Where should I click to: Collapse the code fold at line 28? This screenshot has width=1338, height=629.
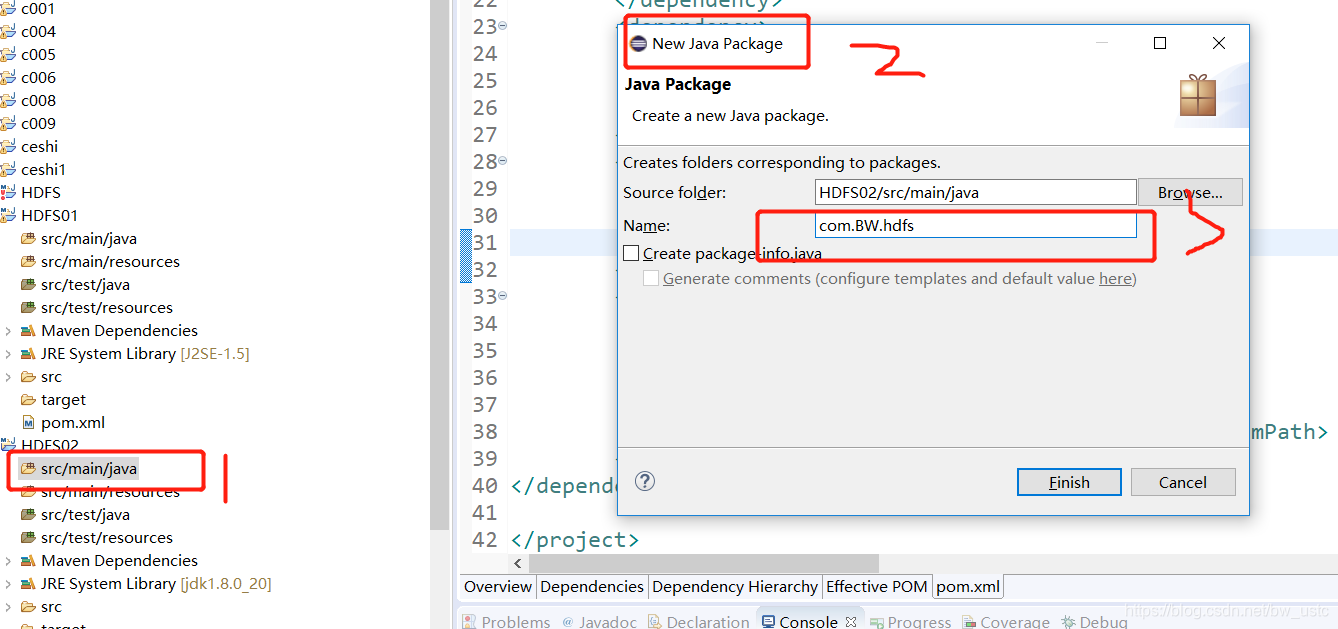[x=502, y=161]
